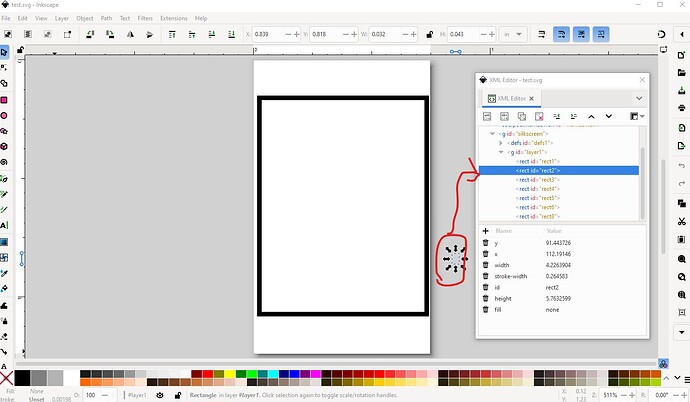Select the Selector arrow tool
Image resolution: width=690 pixels, height=402 pixels.
[4, 52]
